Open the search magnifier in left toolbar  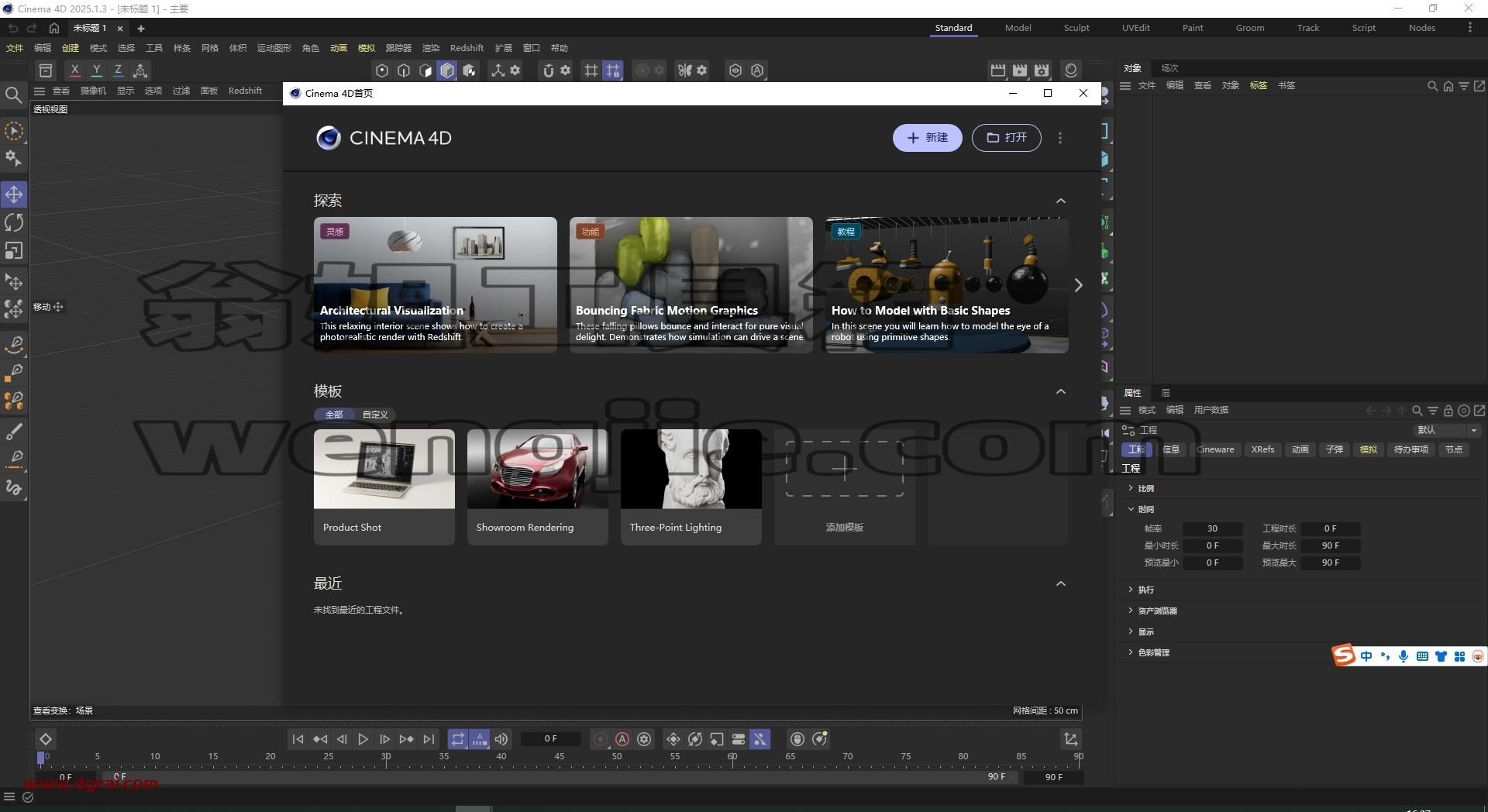13,95
